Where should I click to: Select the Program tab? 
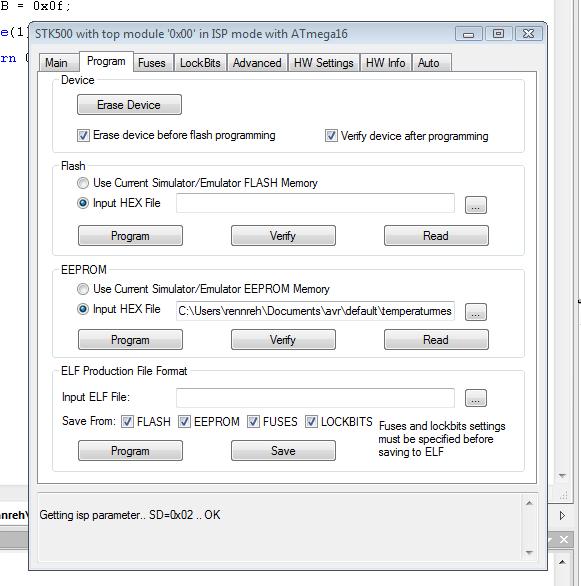point(106,61)
